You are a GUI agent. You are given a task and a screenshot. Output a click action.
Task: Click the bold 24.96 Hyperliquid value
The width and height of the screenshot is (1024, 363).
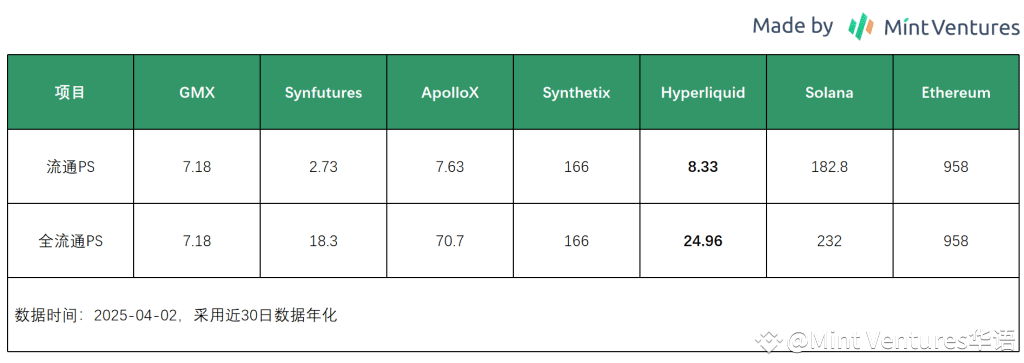click(x=703, y=241)
